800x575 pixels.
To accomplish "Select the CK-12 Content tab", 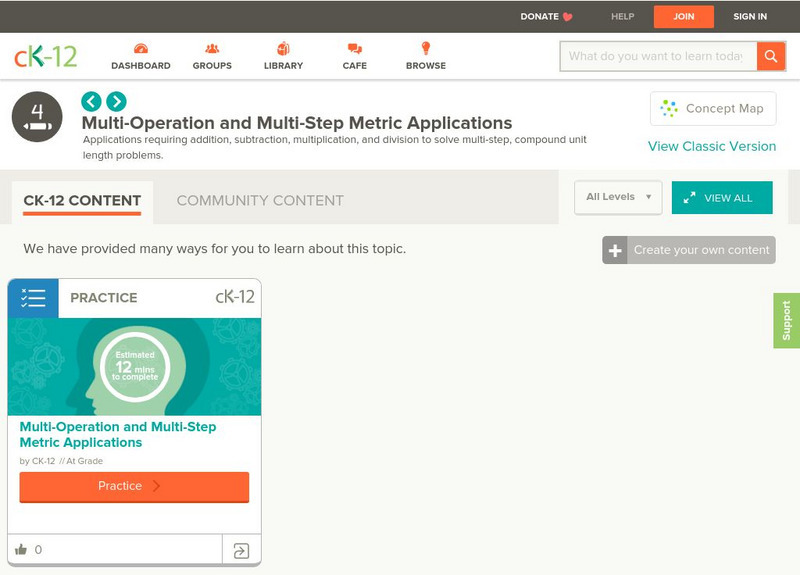I will click(x=82, y=200).
